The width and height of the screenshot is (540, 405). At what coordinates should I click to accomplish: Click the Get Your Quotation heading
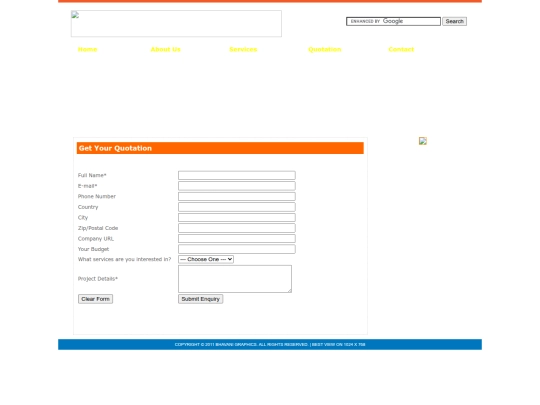pos(115,148)
